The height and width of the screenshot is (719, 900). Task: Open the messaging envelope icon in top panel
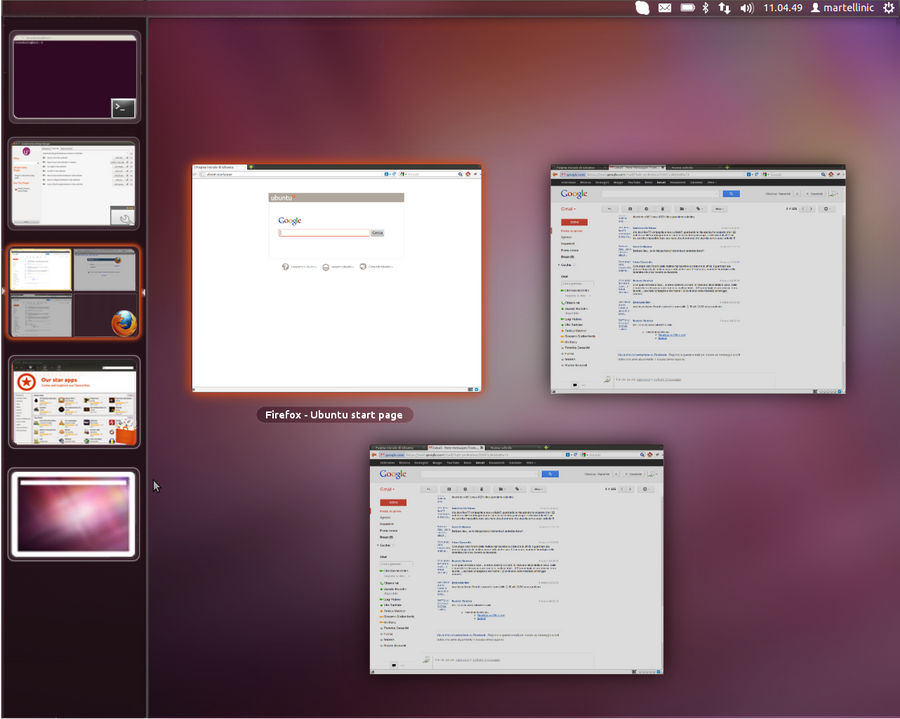coord(665,8)
